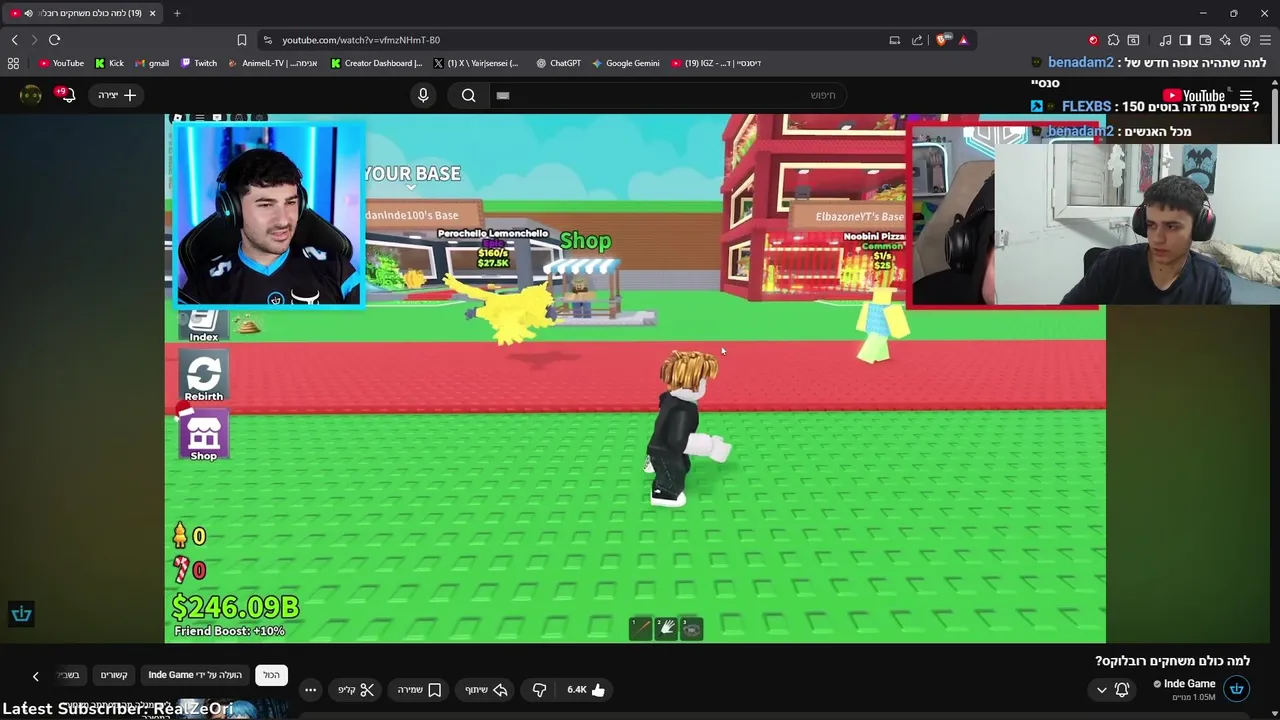1280x720 pixels.
Task: Open the Twitch bookmark
Action: [199, 63]
